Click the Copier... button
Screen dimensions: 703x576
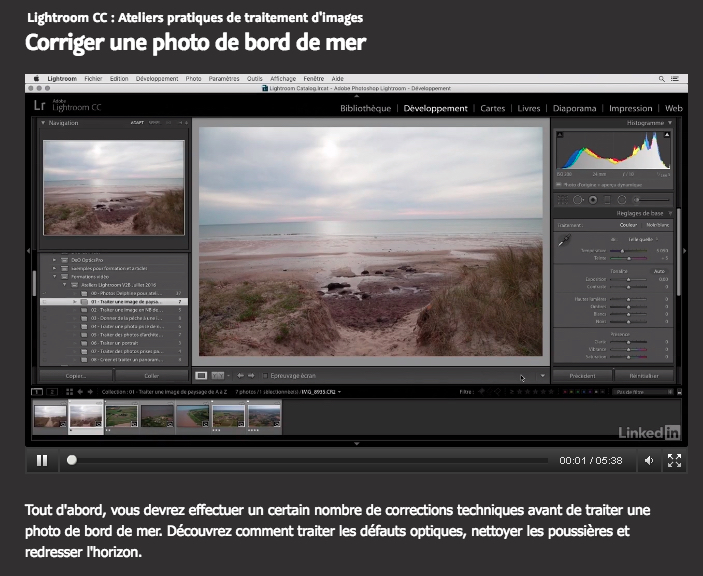[x=76, y=376]
